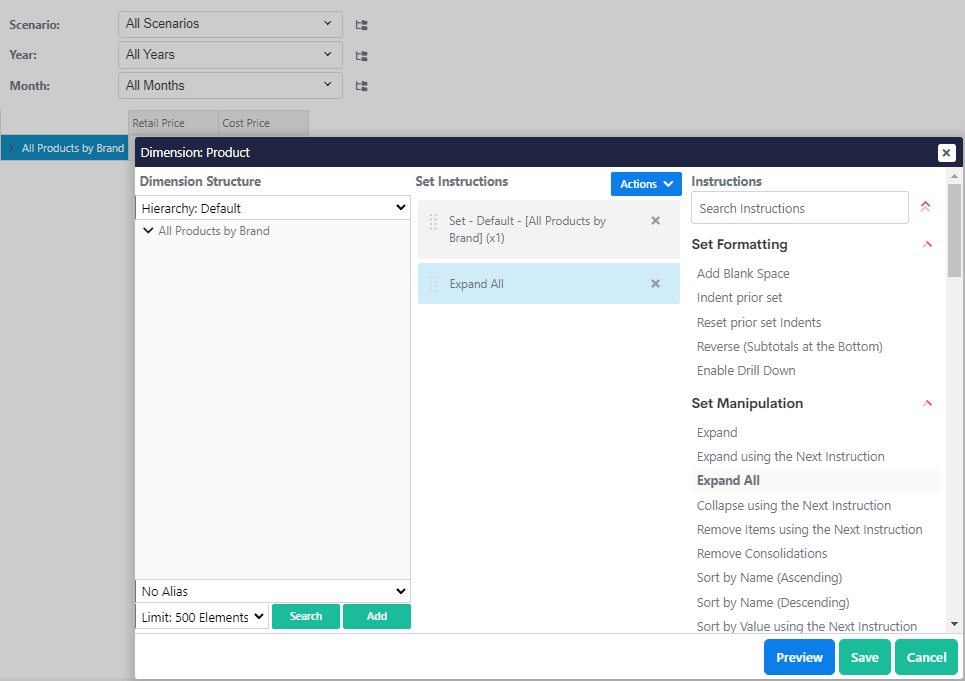Click drag handle of Expand All instruction
Viewport: 965px width, 681px height.
click(x=433, y=284)
